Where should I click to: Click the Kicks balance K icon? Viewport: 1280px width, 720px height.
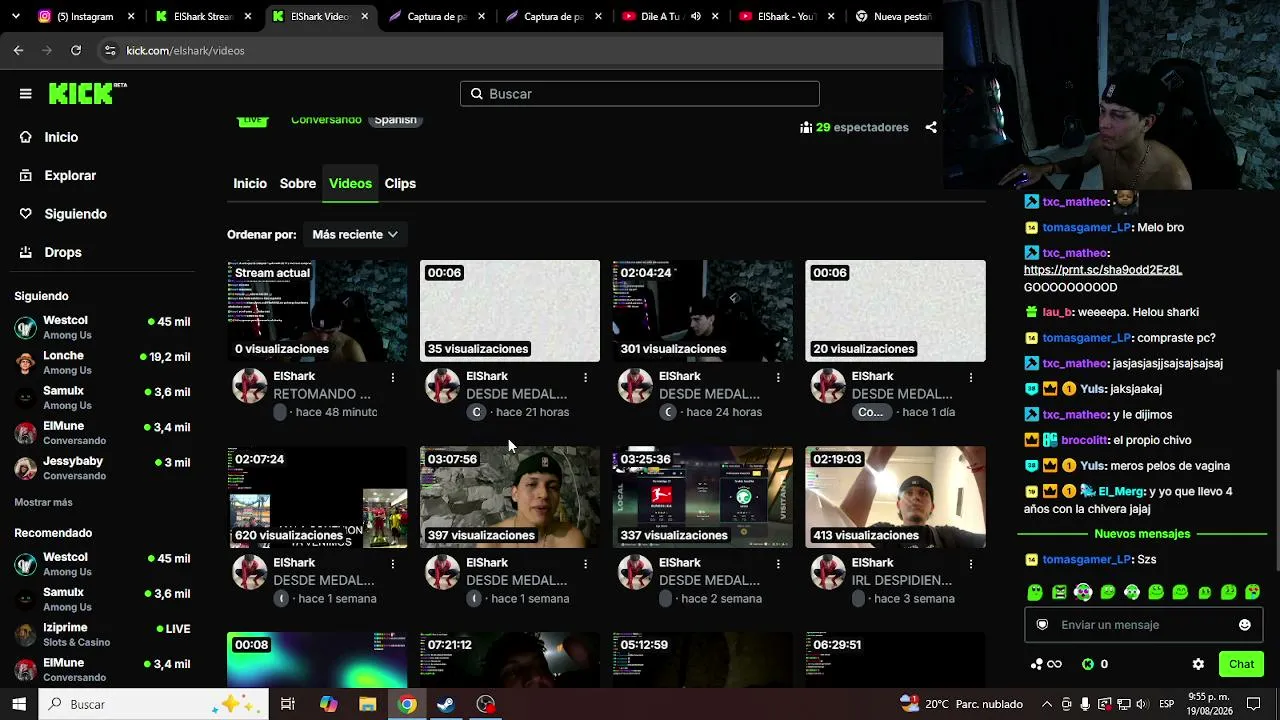point(1089,664)
